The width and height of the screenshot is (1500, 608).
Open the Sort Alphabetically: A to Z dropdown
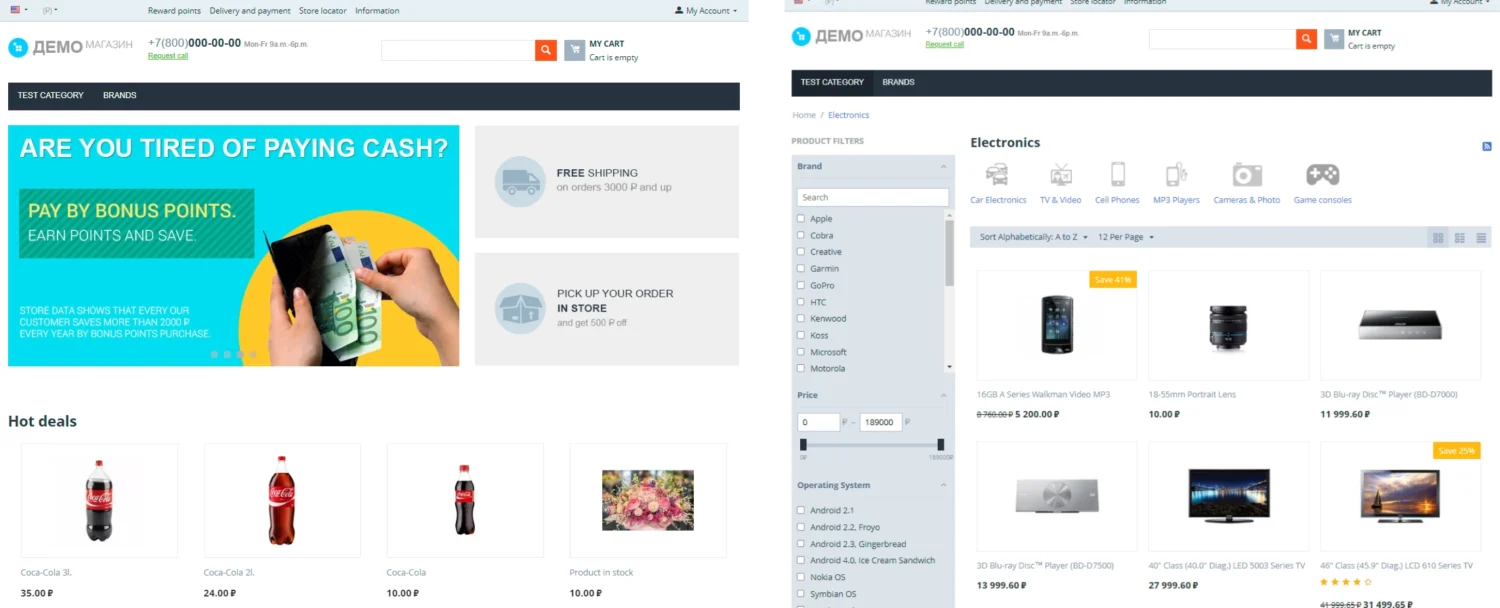pos(1033,237)
